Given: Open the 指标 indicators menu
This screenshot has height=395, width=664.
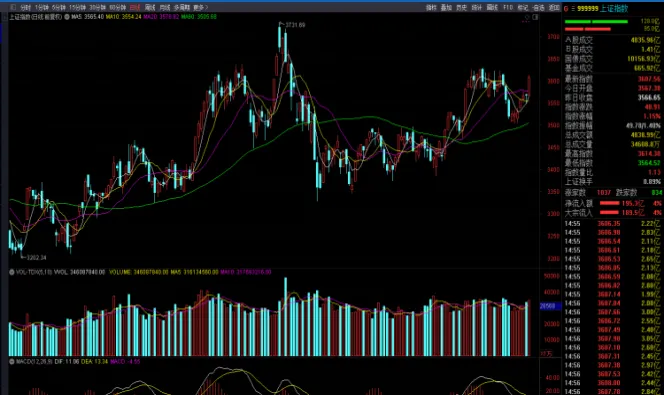Looking at the screenshot, I should click(431, 8).
